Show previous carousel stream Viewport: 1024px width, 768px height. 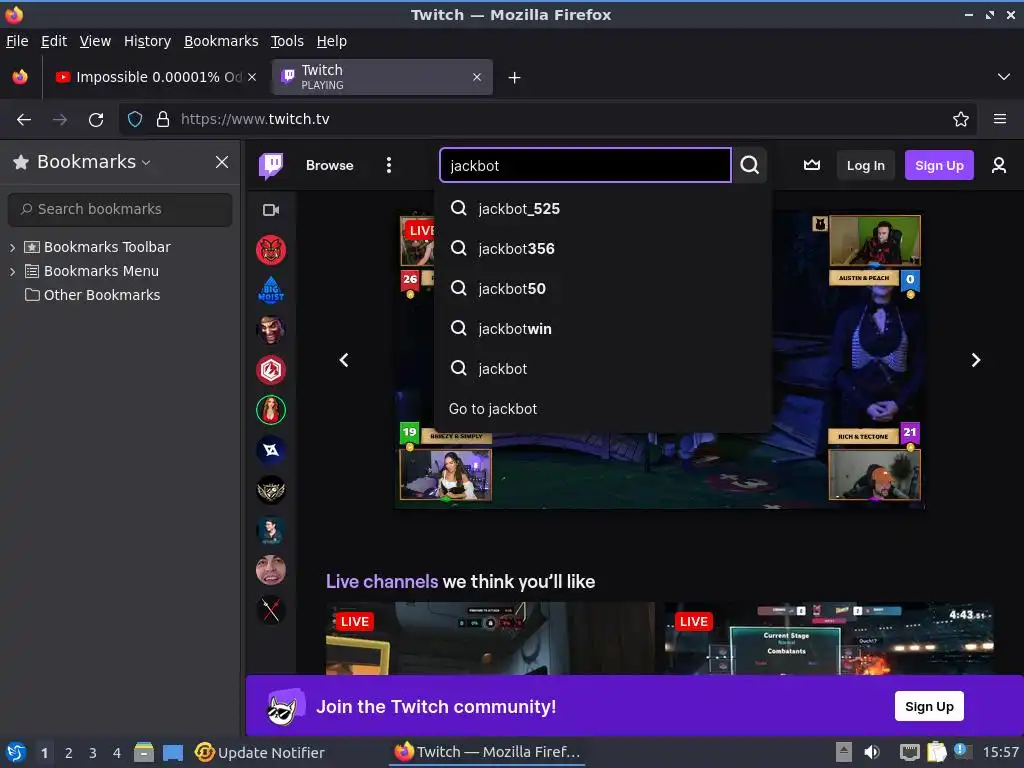[x=344, y=360]
